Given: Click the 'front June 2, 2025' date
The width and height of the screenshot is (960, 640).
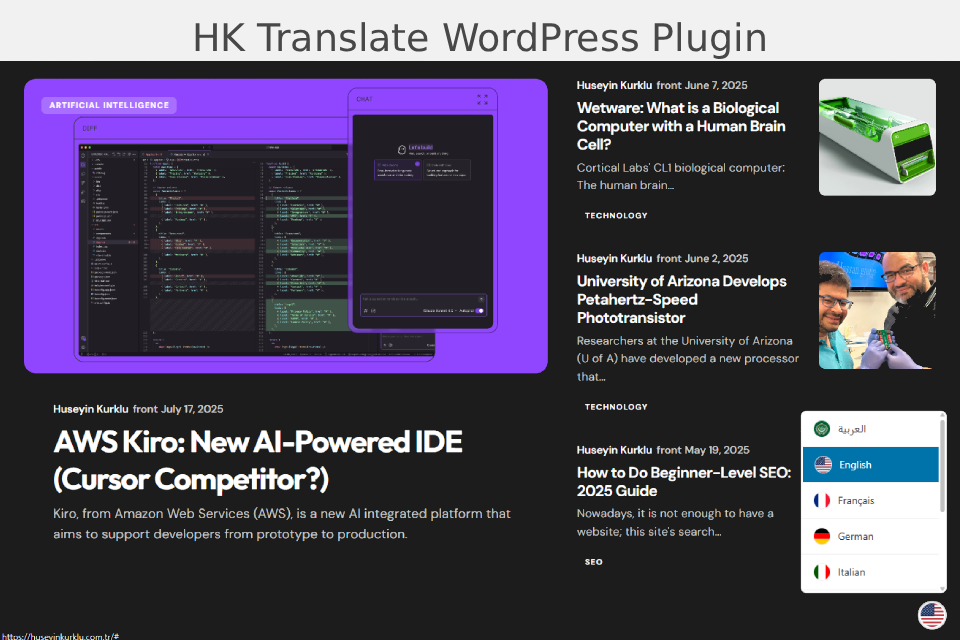Looking at the screenshot, I should click(x=702, y=258).
